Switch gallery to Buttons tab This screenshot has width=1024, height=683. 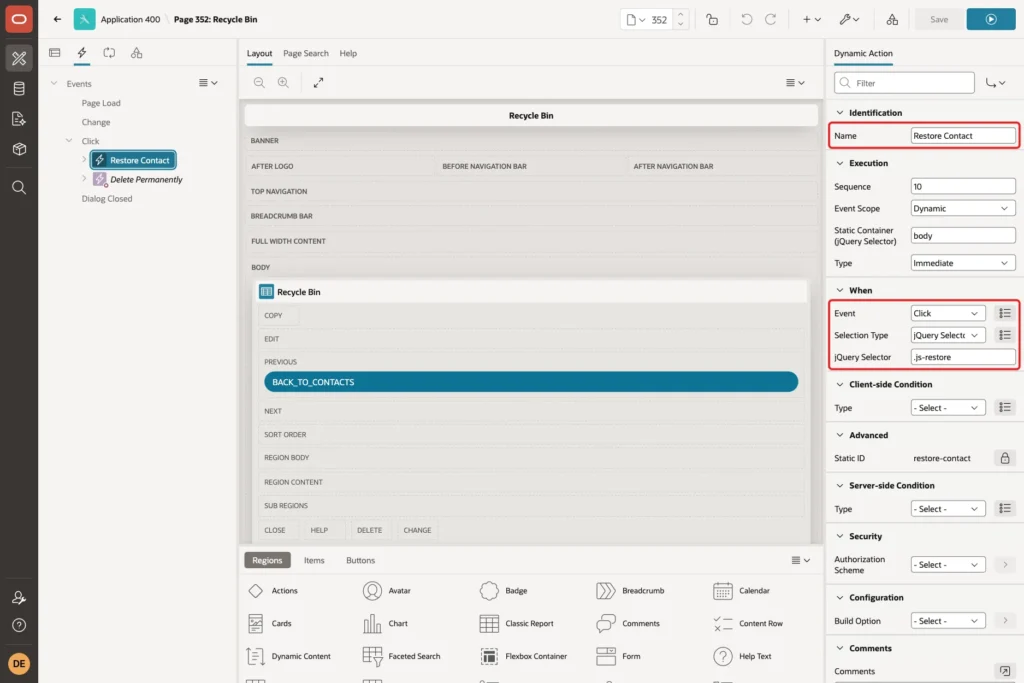(360, 560)
